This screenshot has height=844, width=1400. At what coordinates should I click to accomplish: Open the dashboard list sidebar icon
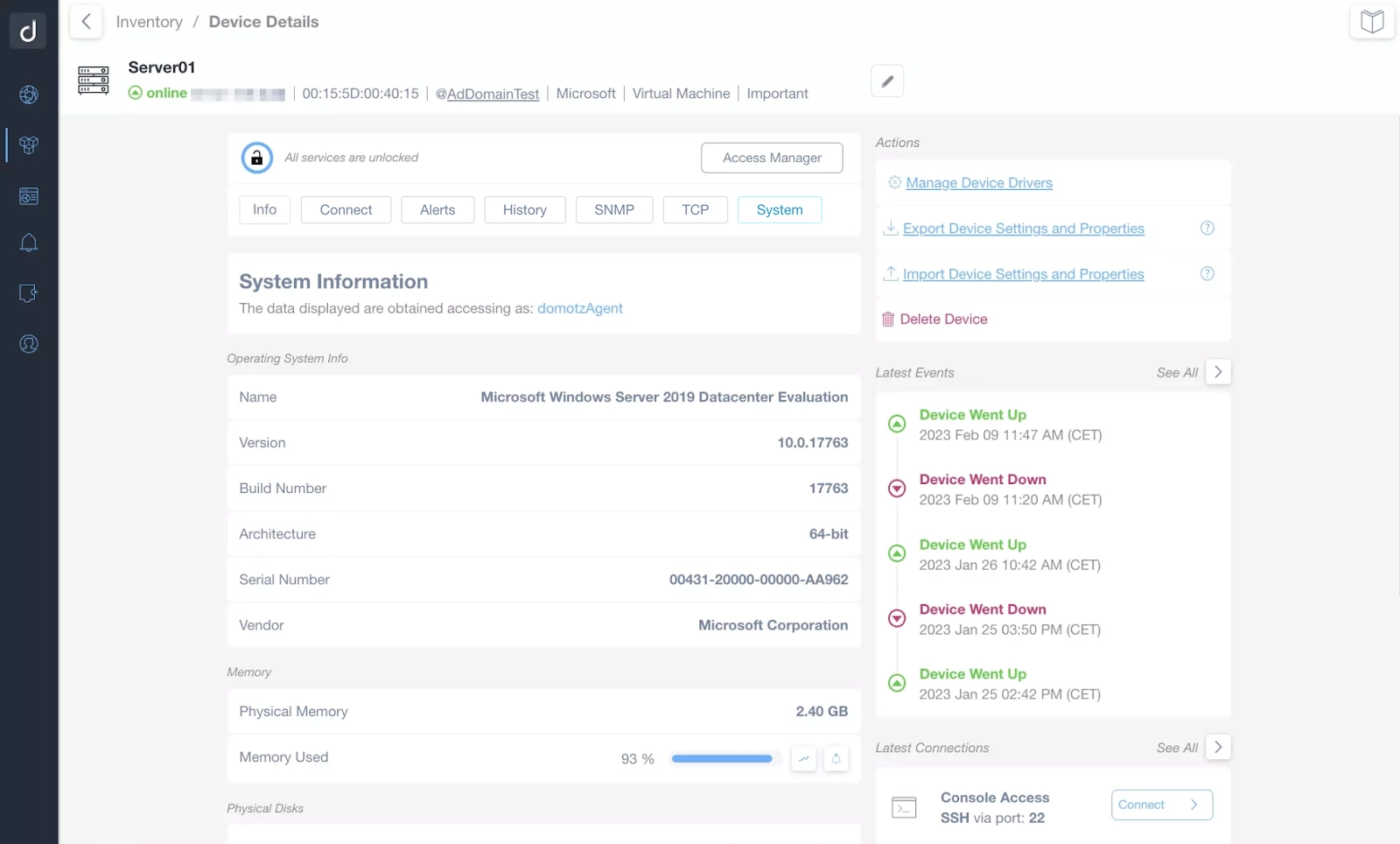coord(29,196)
